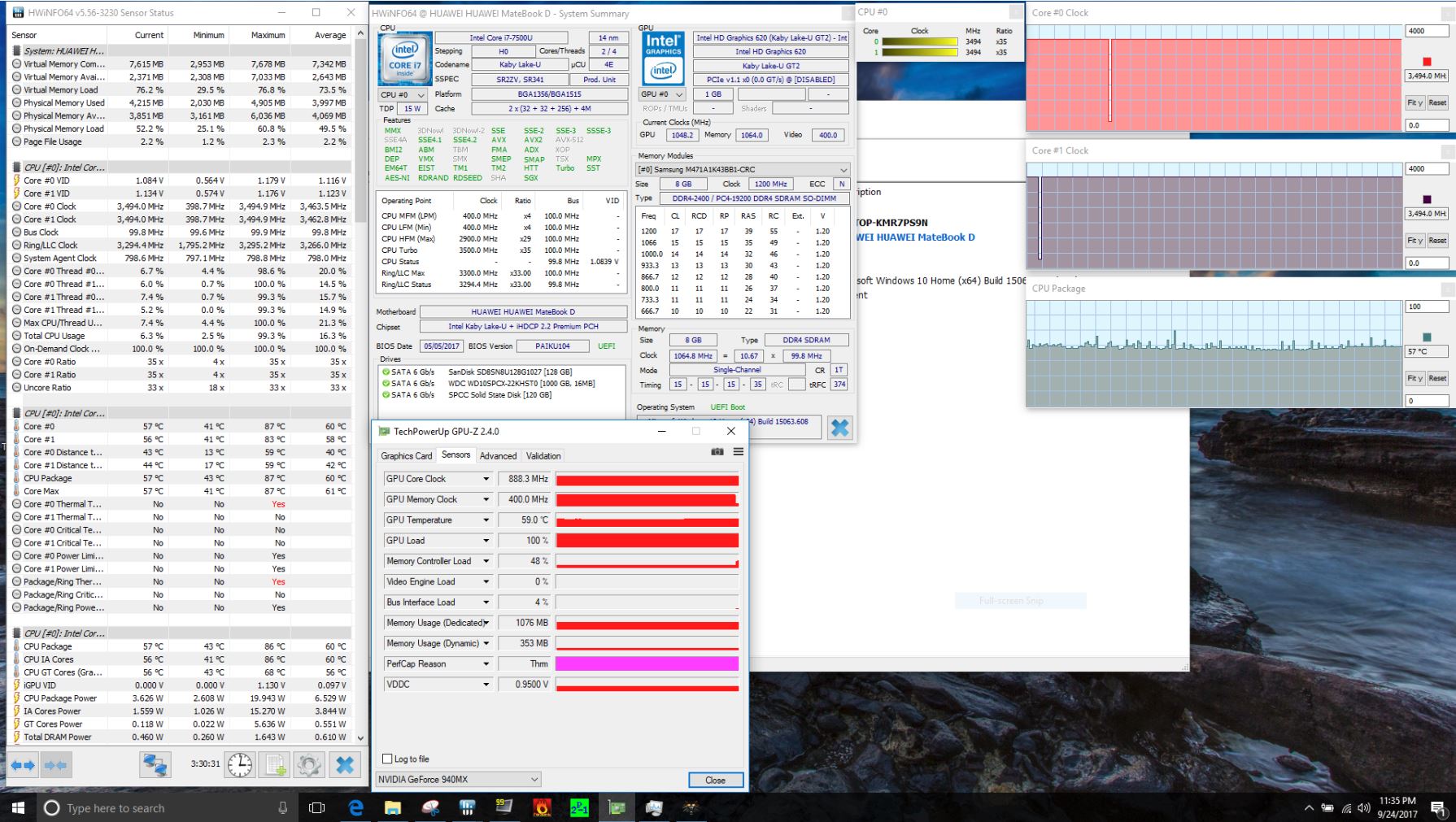
Task: Open the GPU Core Clock sensor dropdown
Action: coord(486,479)
